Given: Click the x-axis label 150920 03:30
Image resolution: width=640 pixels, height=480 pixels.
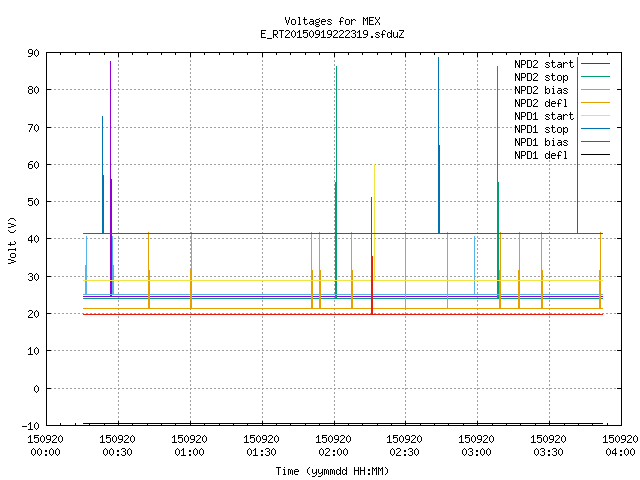Looking at the screenshot, I should (548, 446).
